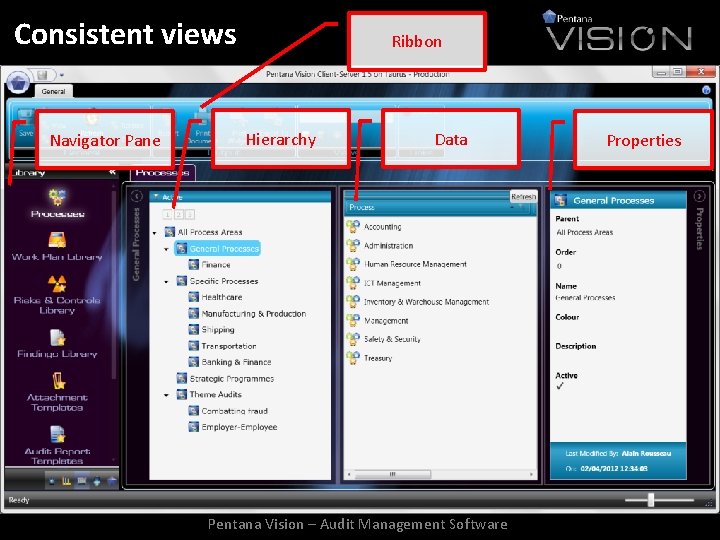Collapse the All Process Areas tree node

[155, 233]
